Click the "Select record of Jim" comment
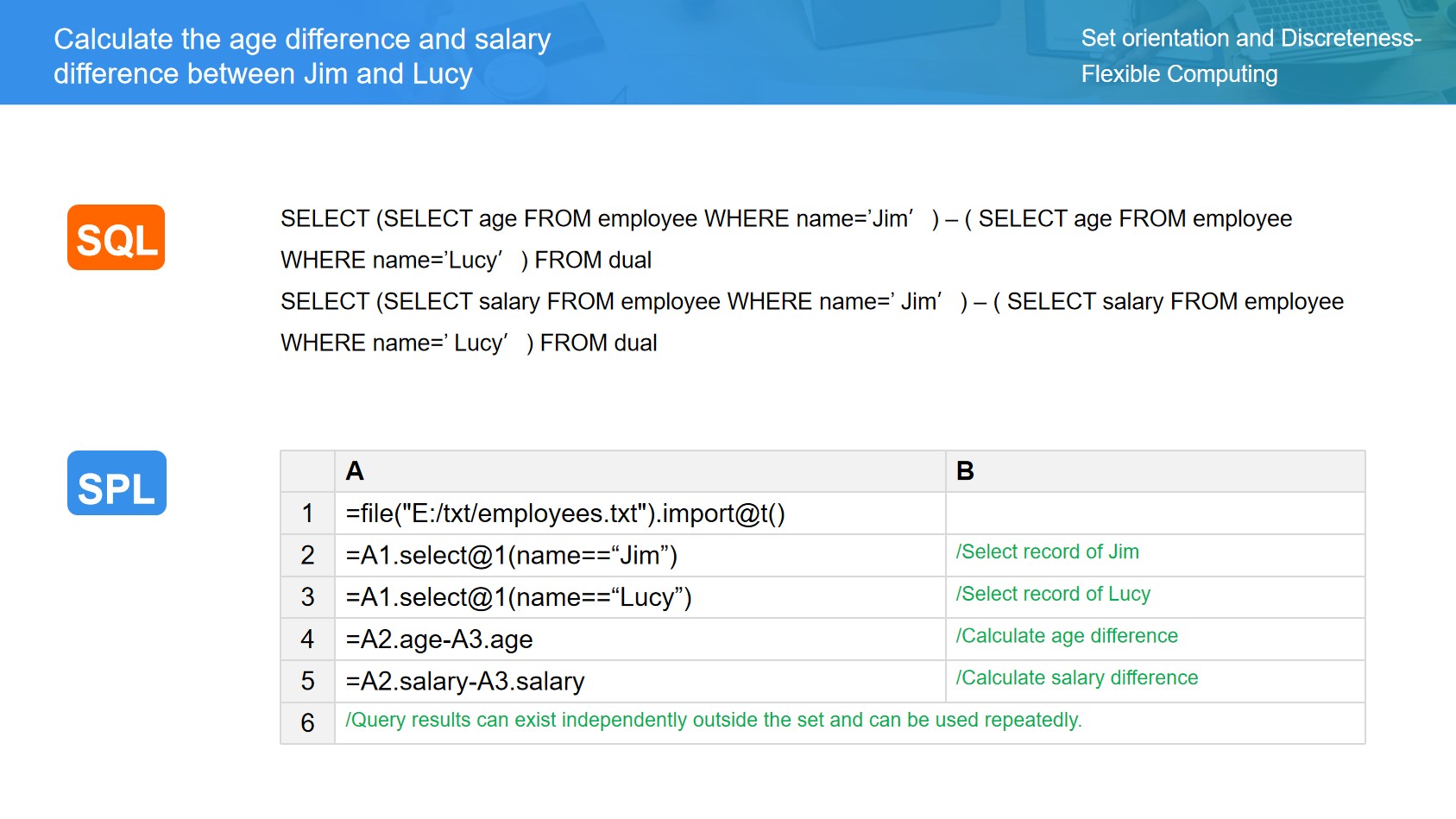This screenshot has height=819, width=1456. tap(1047, 552)
